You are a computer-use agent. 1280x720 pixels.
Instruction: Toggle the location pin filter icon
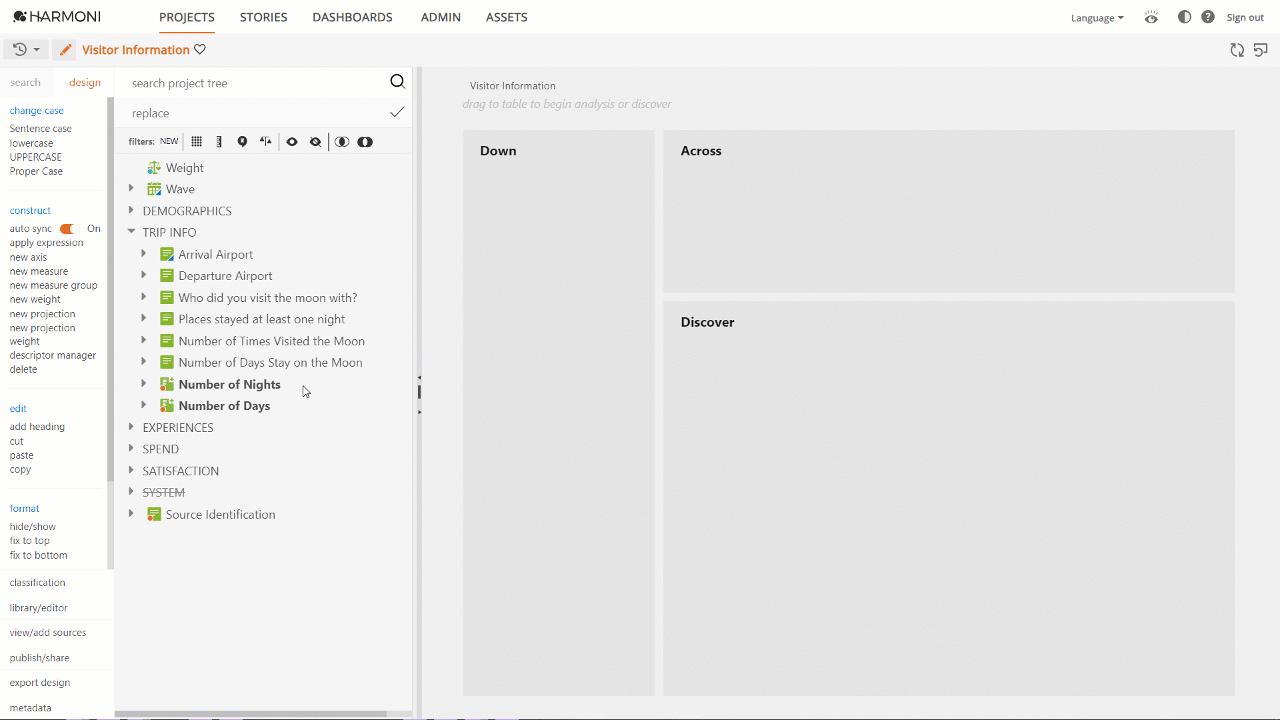point(242,142)
